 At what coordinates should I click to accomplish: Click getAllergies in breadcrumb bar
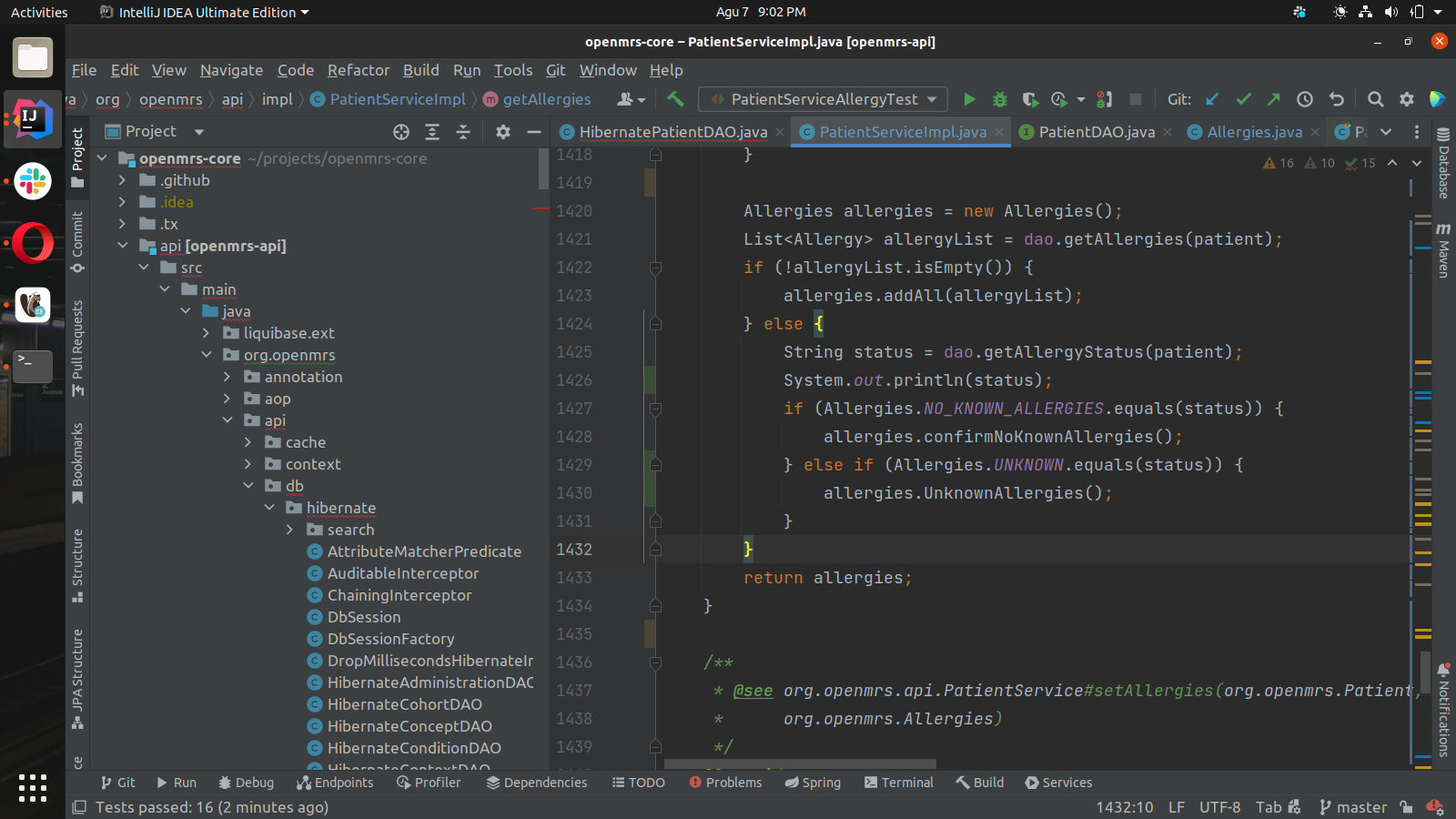pyautogui.click(x=547, y=99)
